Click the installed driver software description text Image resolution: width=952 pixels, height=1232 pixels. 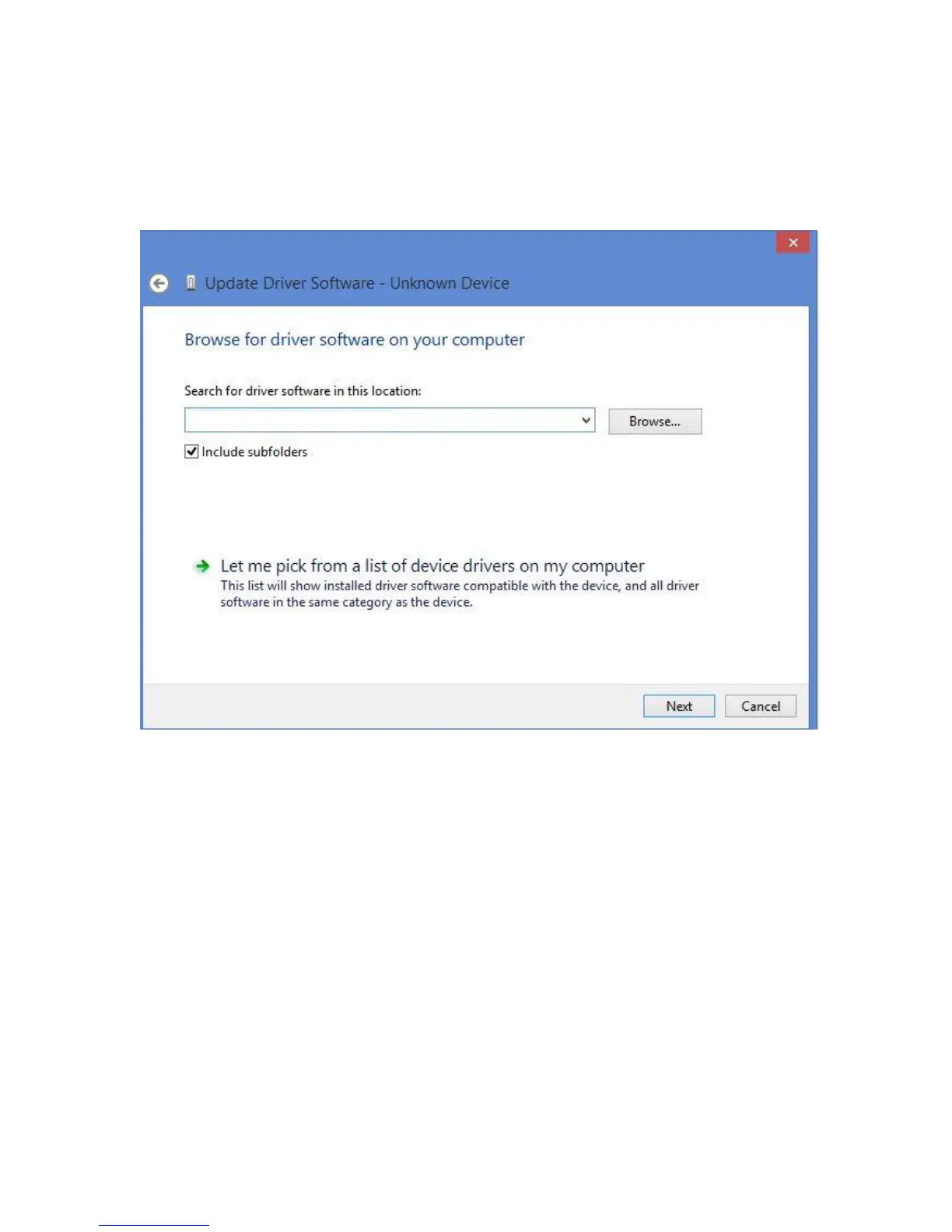(x=460, y=594)
